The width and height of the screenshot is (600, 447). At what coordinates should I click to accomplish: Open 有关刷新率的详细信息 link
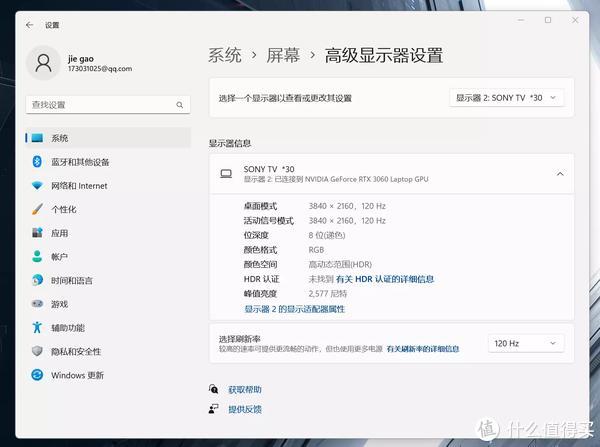423,349
